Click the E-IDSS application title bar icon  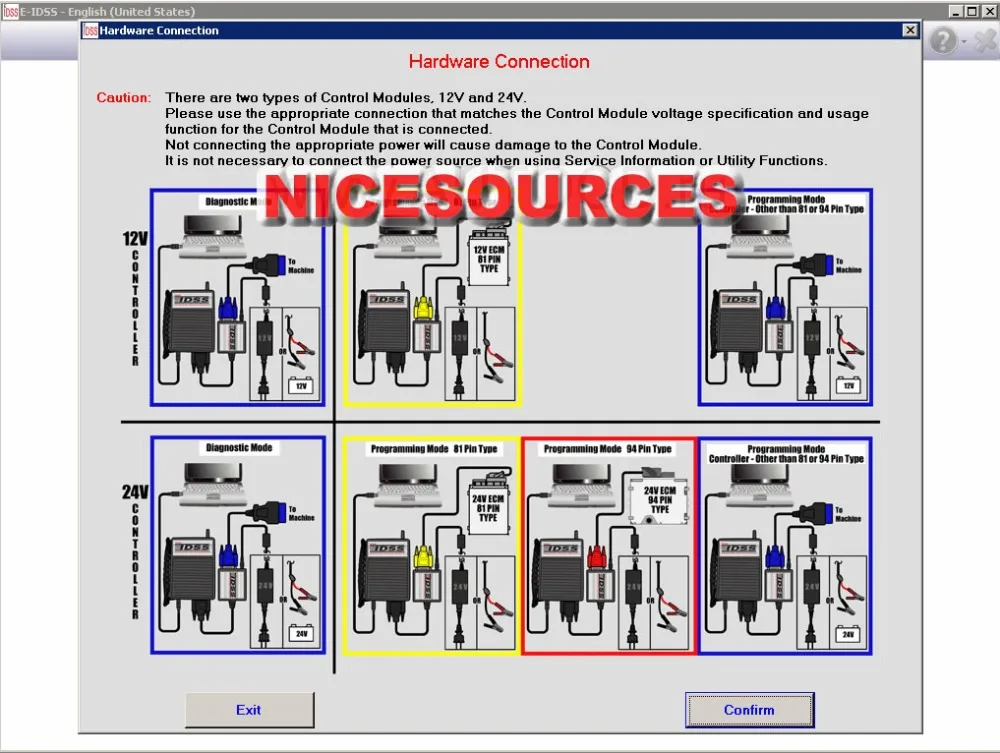(11, 11)
